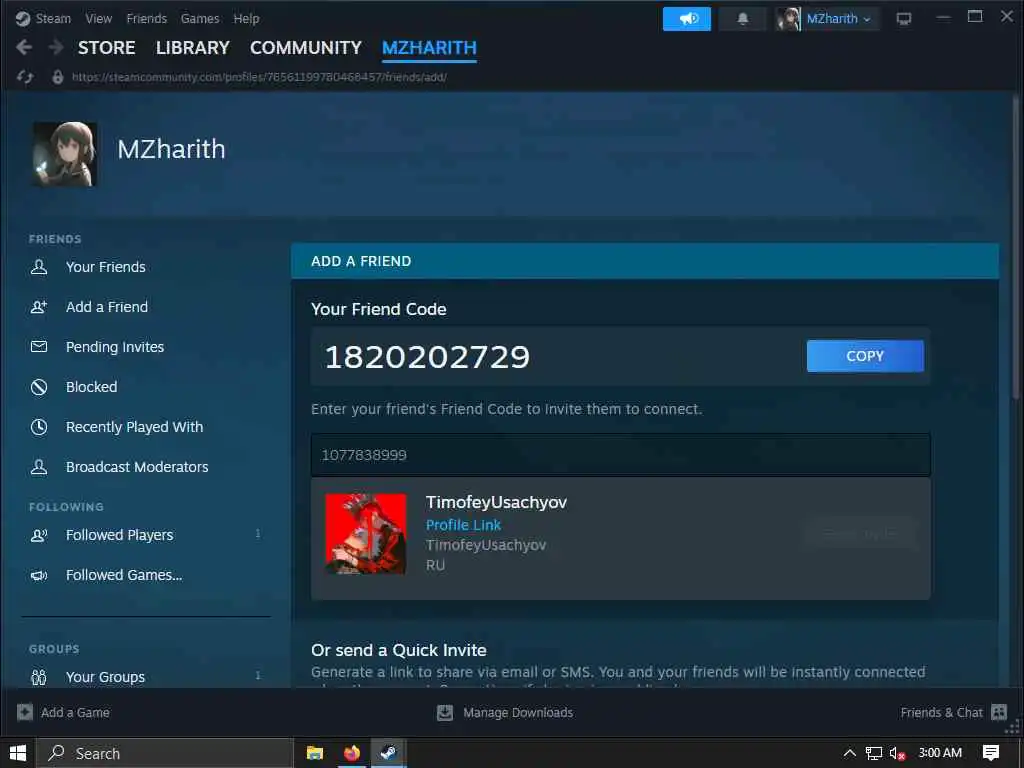Open Pending Invites
The width and height of the screenshot is (1024, 768).
tap(115, 347)
